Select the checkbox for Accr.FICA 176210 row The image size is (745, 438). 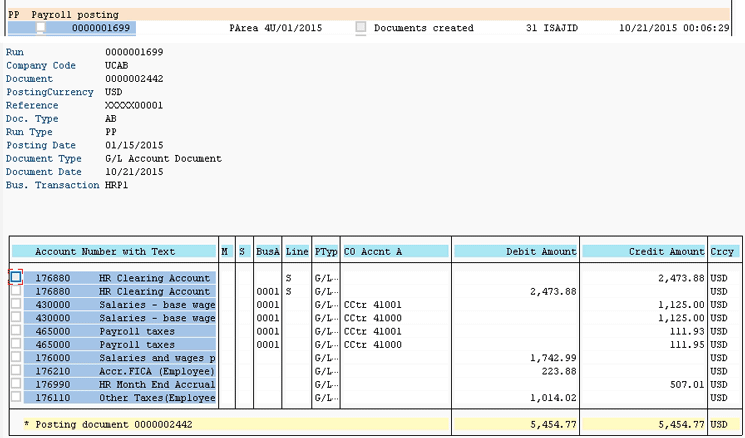pyautogui.click(x=16, y=370)
